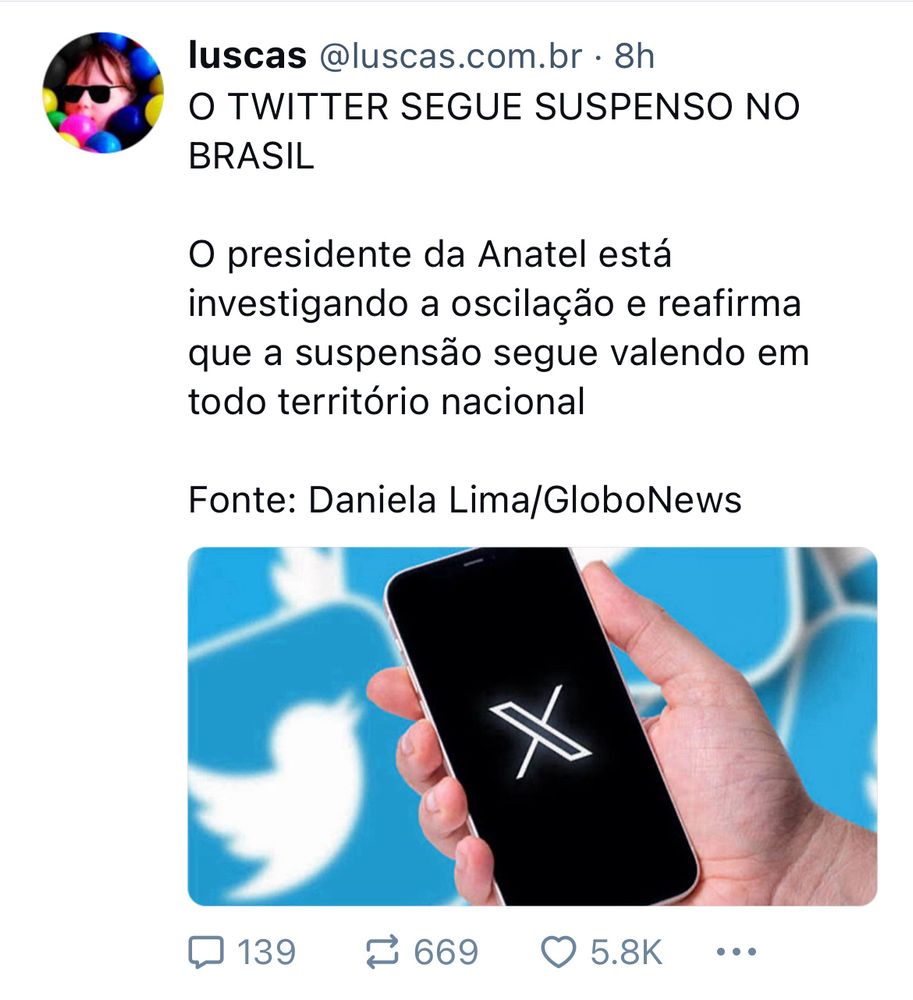Click the X logo on the phone screen

(540, 730)
